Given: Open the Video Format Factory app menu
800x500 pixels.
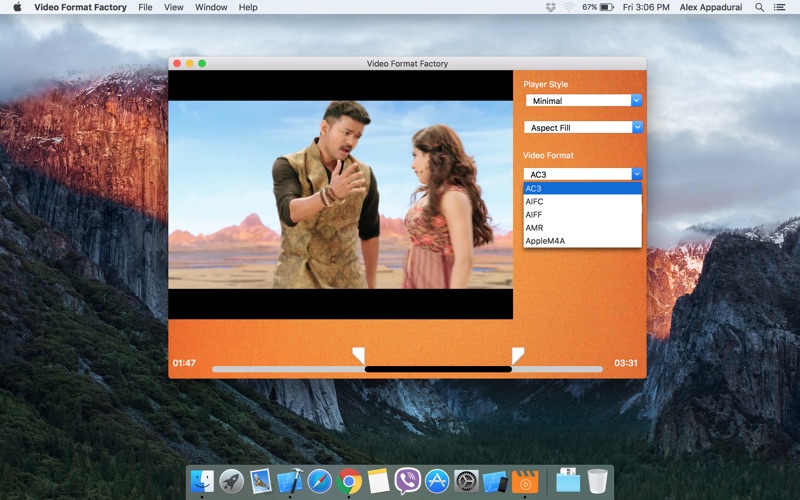Looking at the screenshot, I should coord(81,7).
